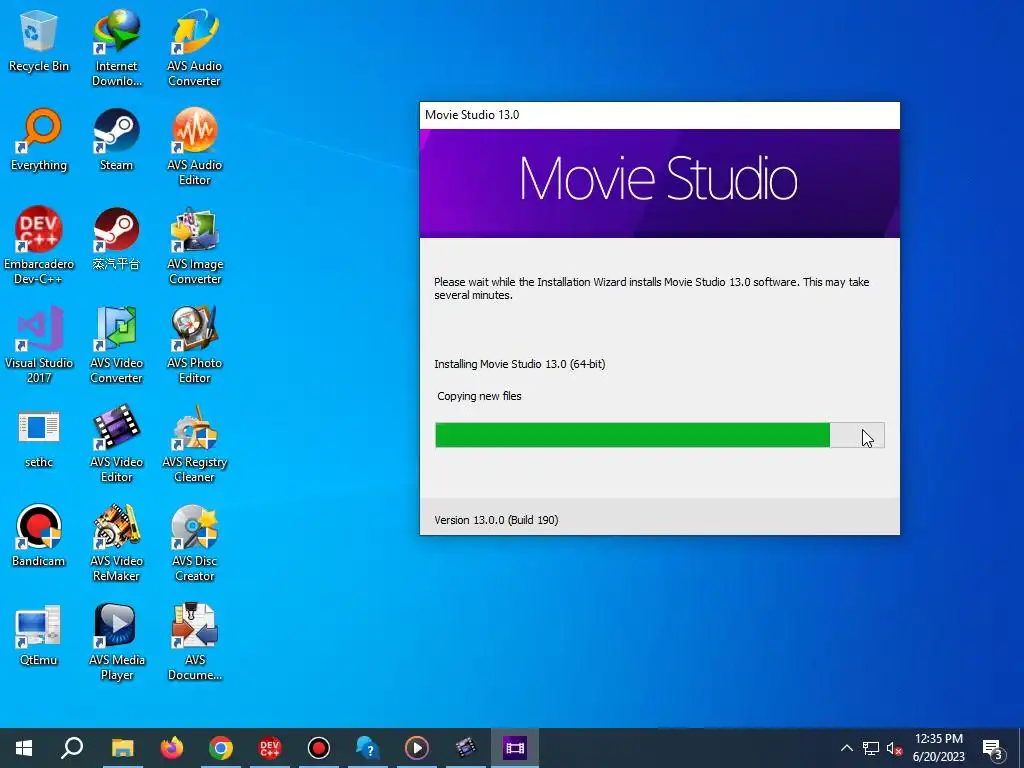Click the "Copying new files" status text
This screenshot has width=1024, height=768.
(x=479, y=396)
